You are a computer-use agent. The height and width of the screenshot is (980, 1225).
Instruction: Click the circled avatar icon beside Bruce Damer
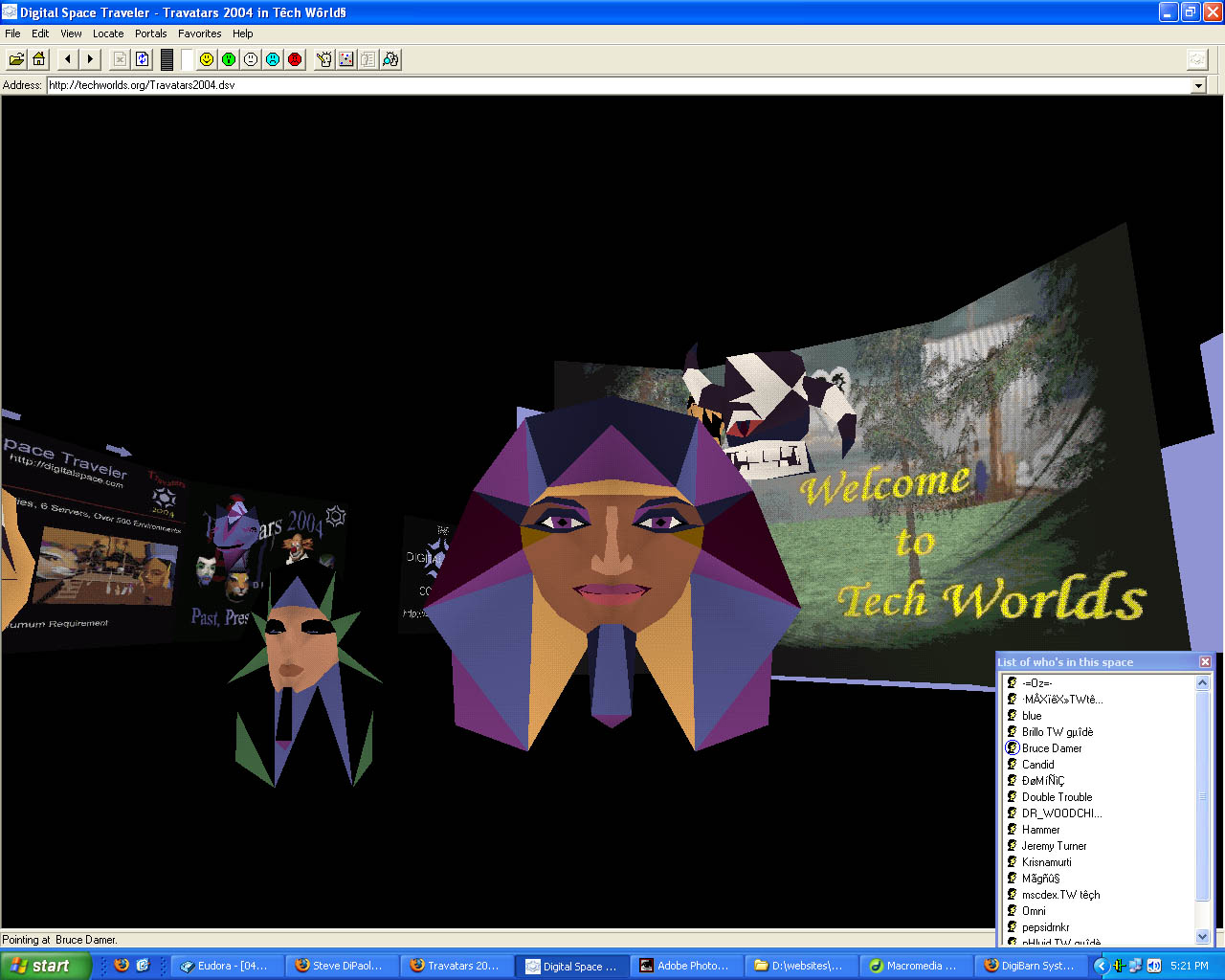click(1012, 747)
